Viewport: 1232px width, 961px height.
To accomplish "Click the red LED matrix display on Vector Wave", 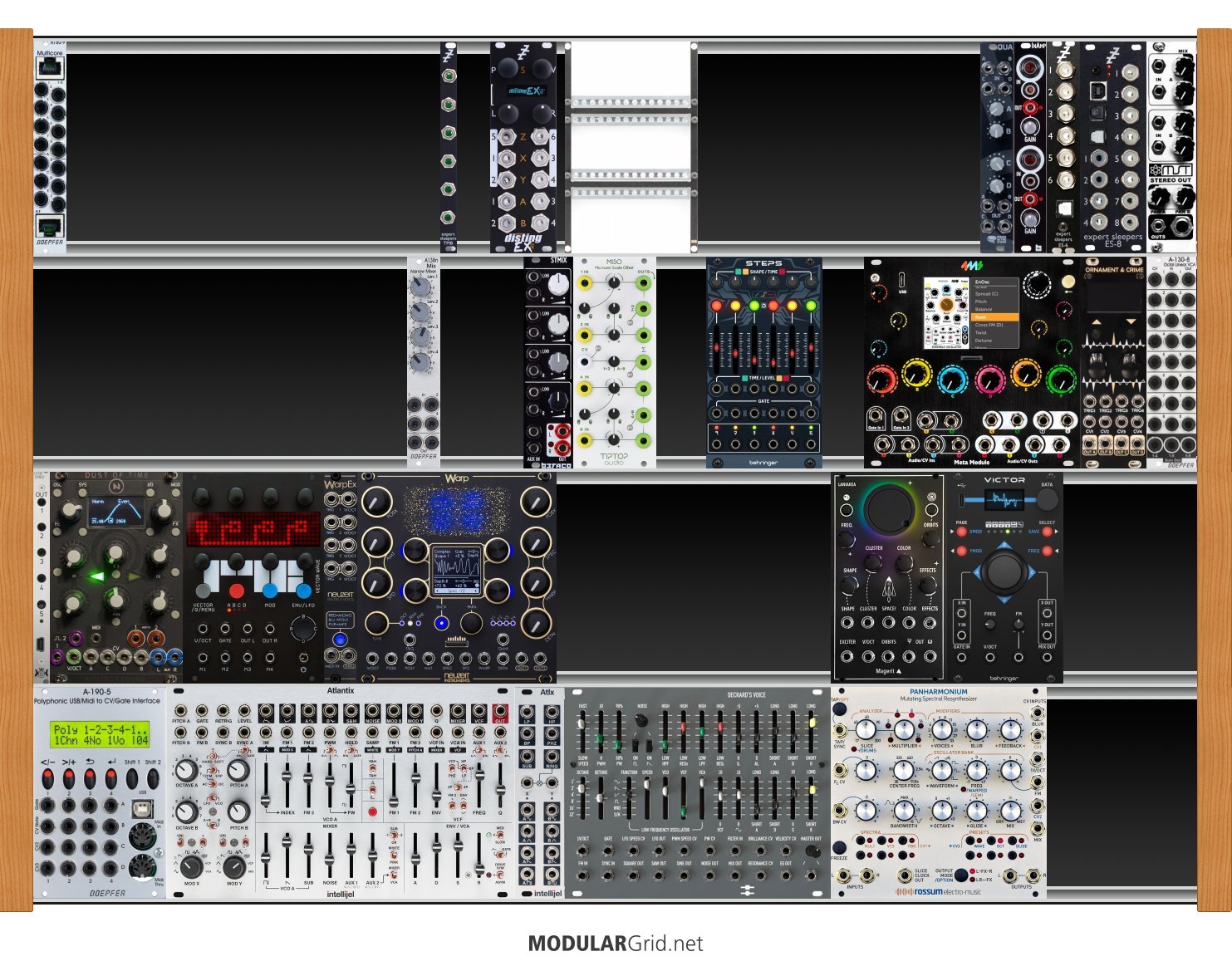I will (x=253, y=530).
